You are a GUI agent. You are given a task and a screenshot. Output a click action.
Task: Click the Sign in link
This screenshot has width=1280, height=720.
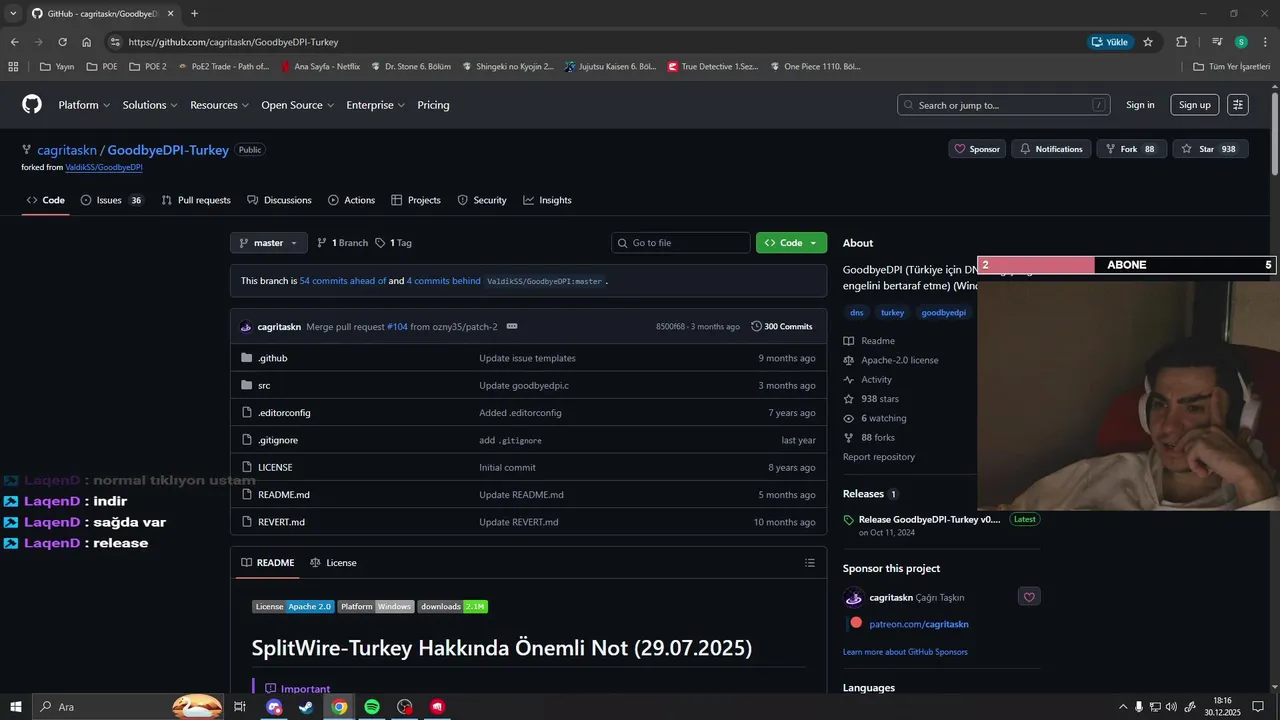[x=1140, y=105]
